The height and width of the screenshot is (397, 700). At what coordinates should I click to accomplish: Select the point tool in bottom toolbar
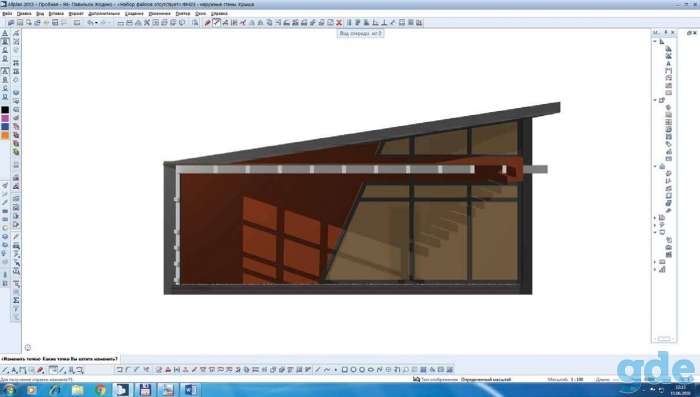point(336,370)
